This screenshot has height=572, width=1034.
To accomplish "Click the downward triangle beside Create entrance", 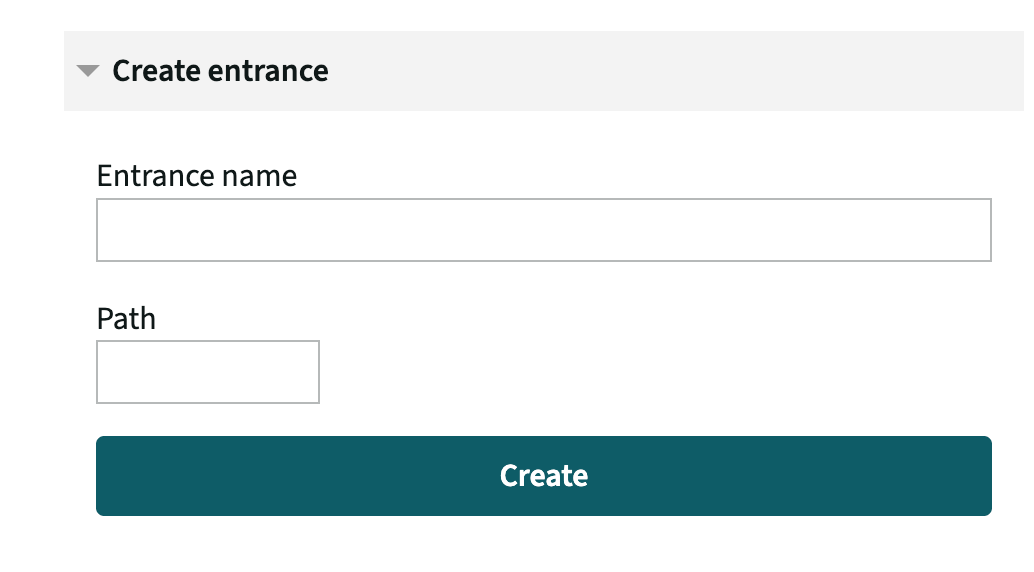I will 88,71.
